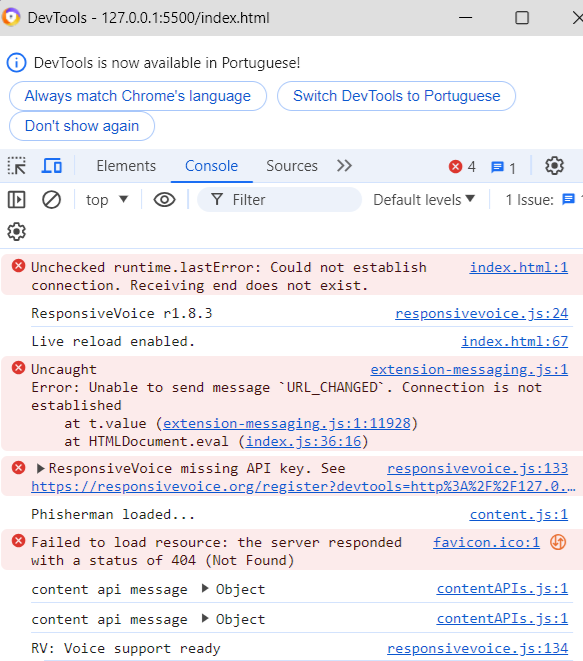Toggle the device toolbar icon

(51, 166)
